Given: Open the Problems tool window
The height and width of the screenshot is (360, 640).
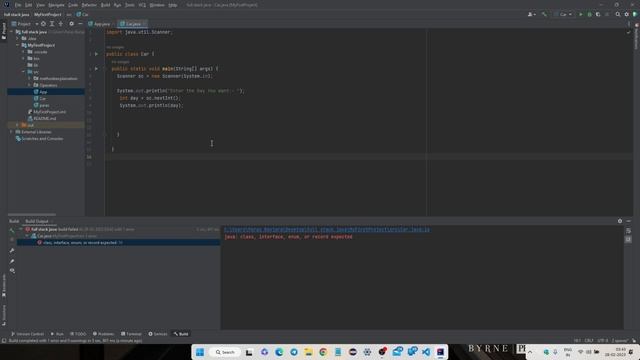Looking at the screenshot, I should pyautogui.click(x=103, y=334).
